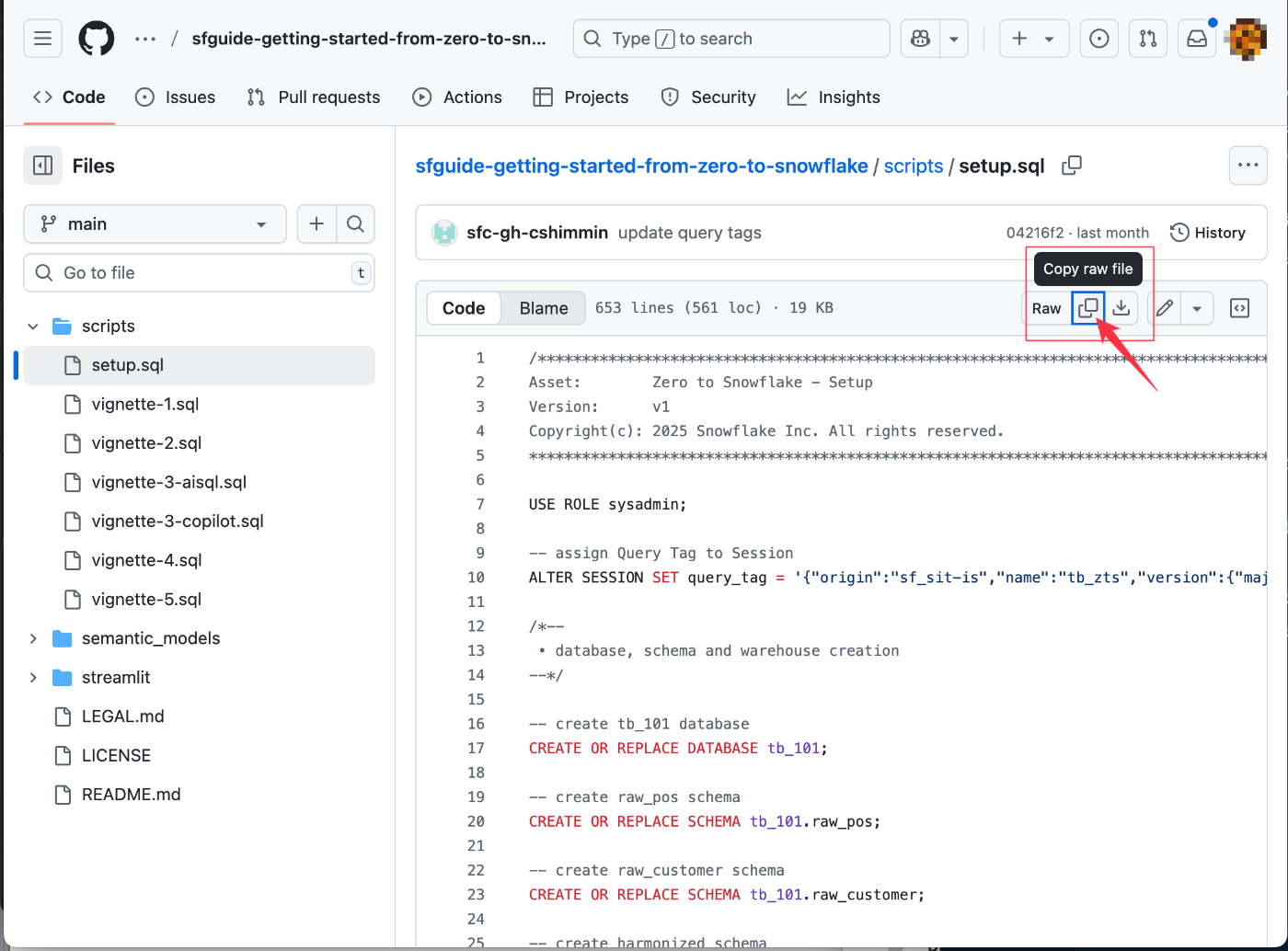Select the Issues tab

[x=175, y=97]
